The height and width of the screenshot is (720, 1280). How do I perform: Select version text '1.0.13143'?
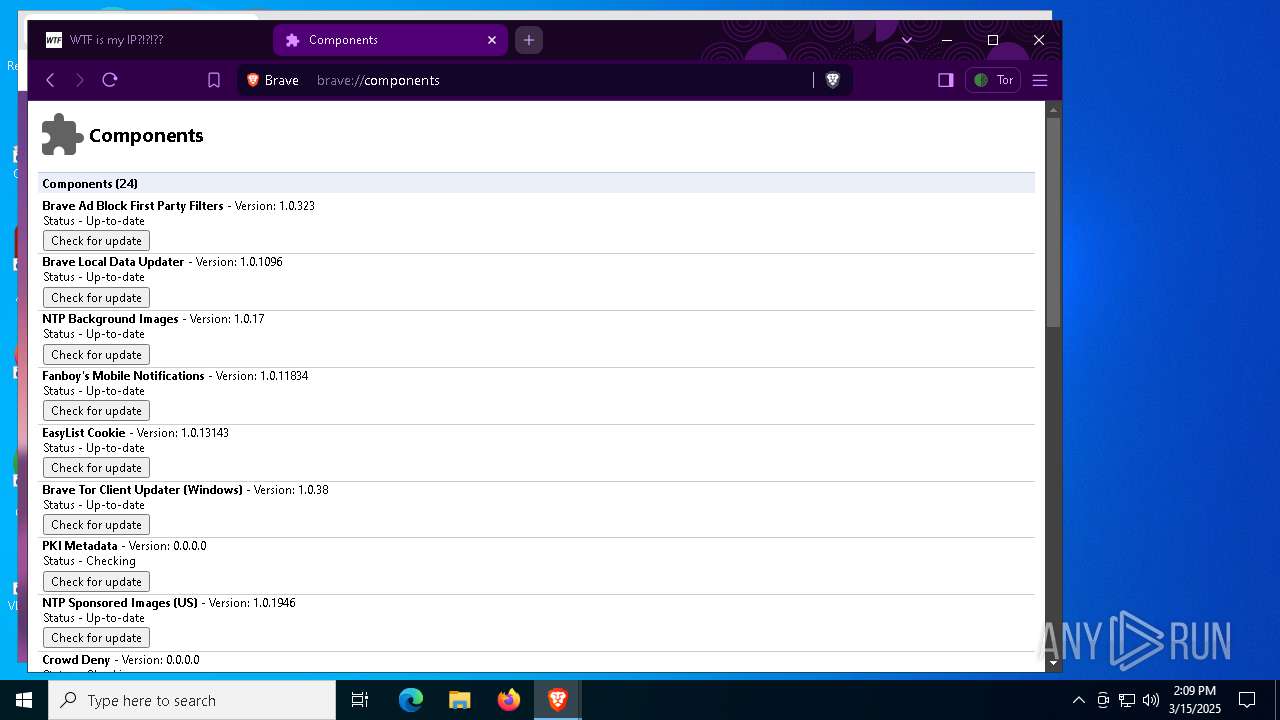coord(205,433)
